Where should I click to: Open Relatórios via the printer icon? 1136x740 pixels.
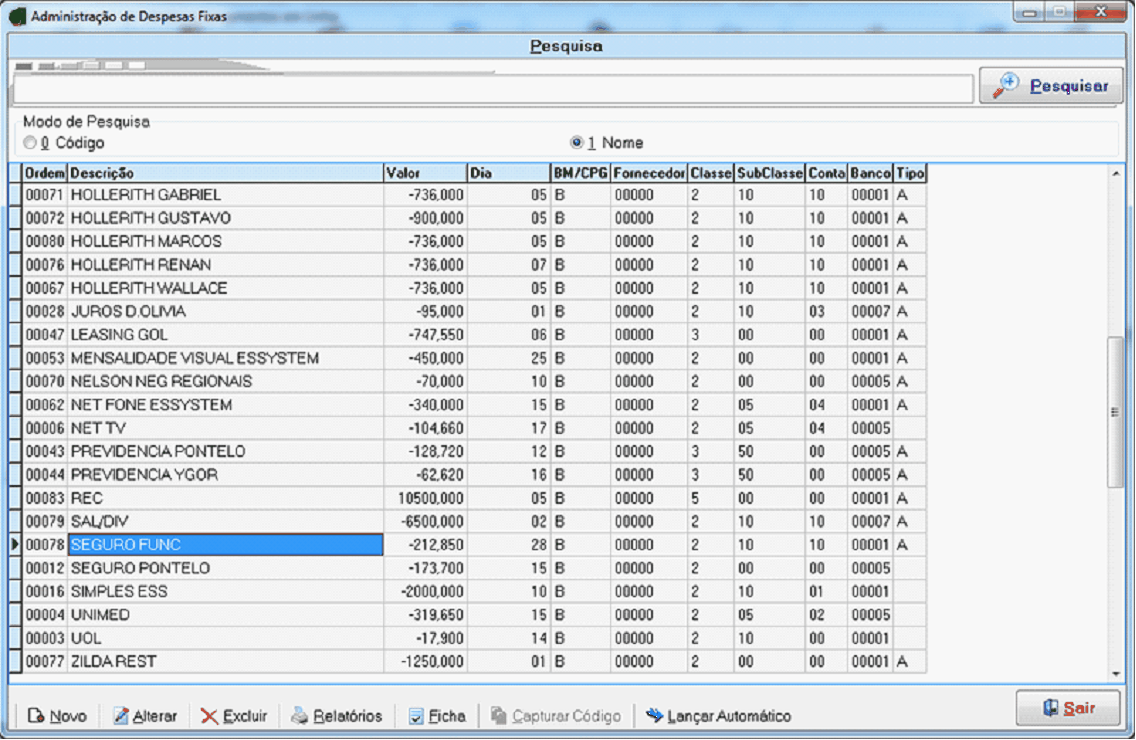pos(299,716)
